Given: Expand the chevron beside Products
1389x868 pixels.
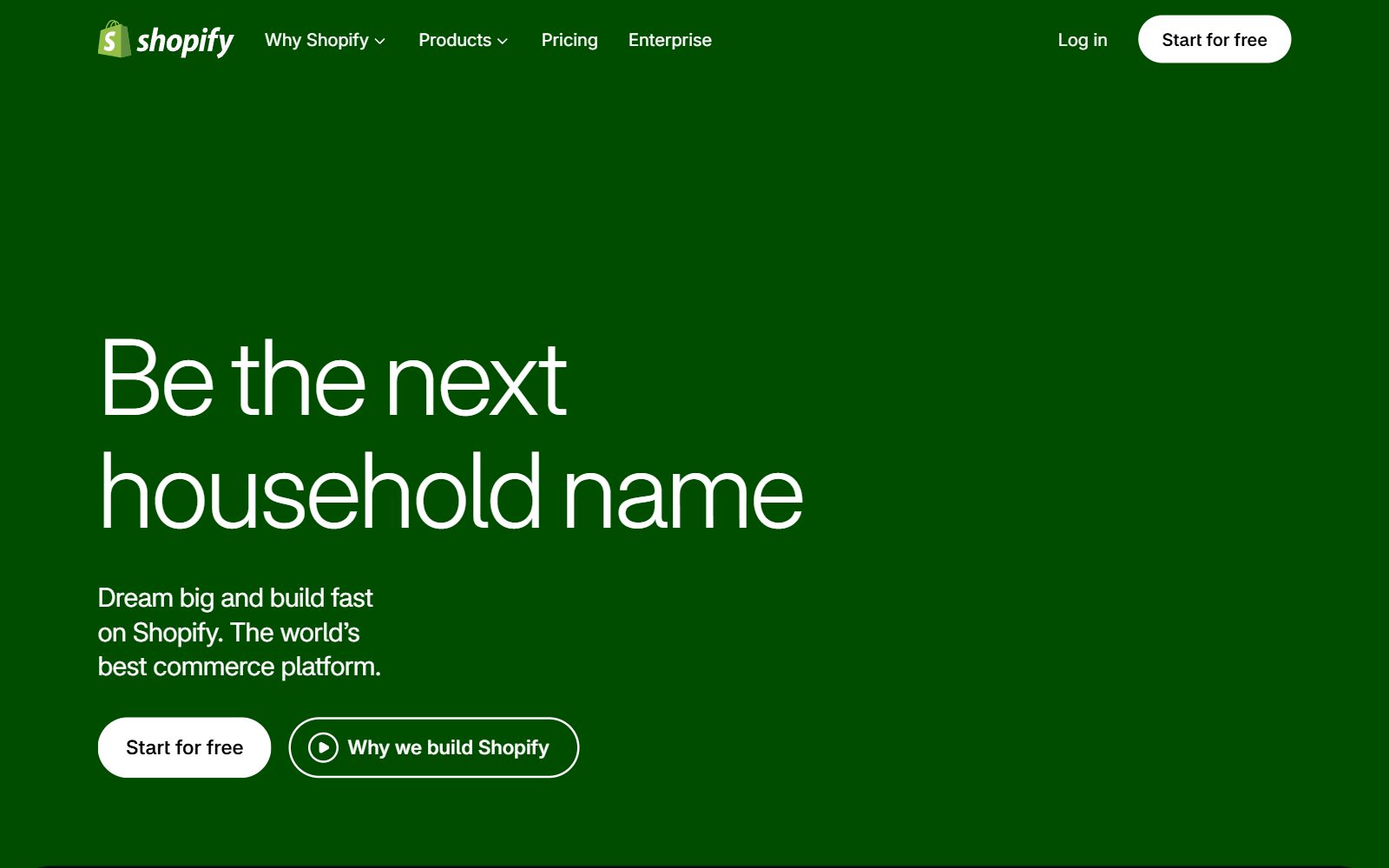Looking at the screenshot, I should pos(502,41).
